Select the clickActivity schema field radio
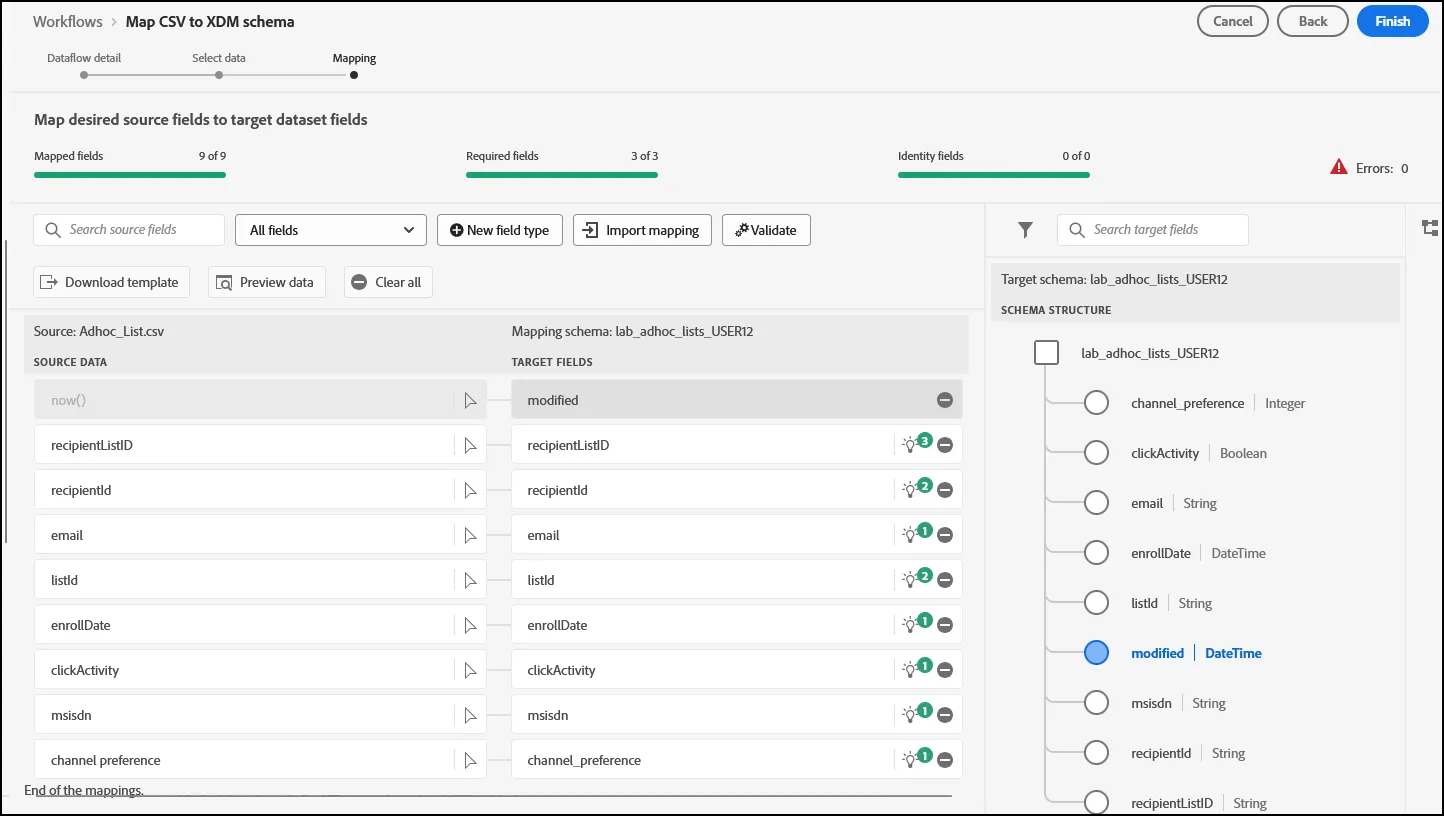1444x816 pixels. tap(1097, 453)
